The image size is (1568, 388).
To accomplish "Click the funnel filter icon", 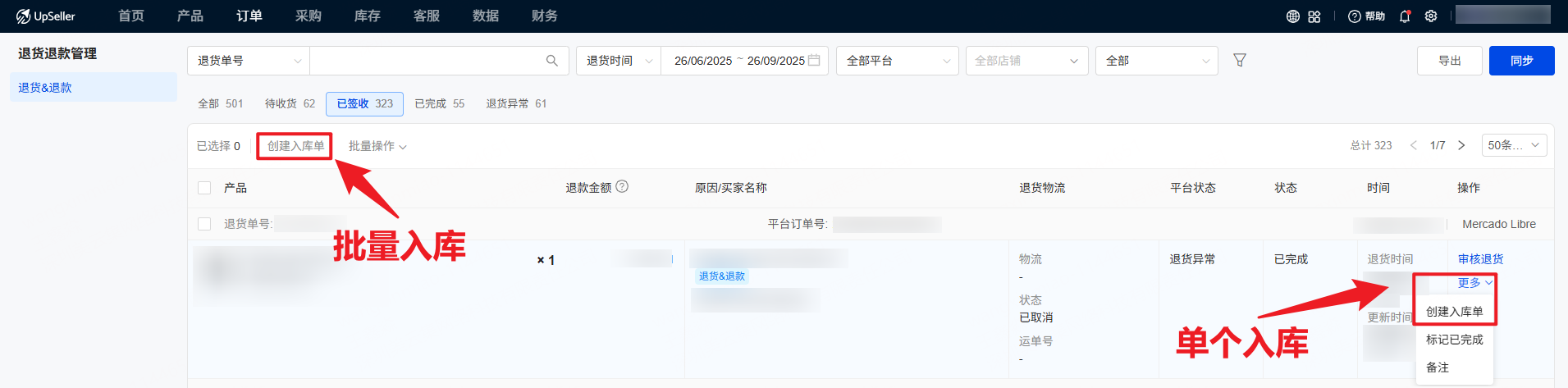I will click(x=1240, y=61).
